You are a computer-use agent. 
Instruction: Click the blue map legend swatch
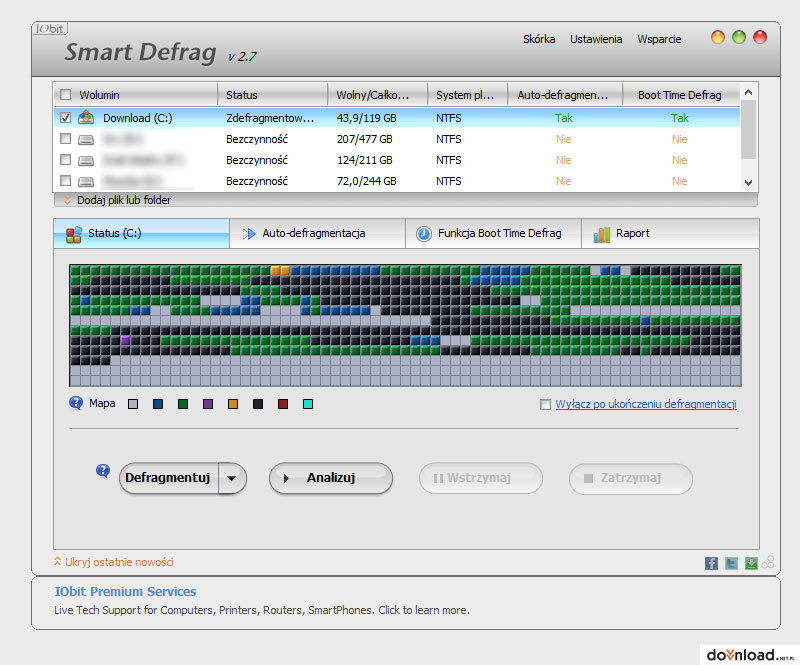[x=158, y=404]
